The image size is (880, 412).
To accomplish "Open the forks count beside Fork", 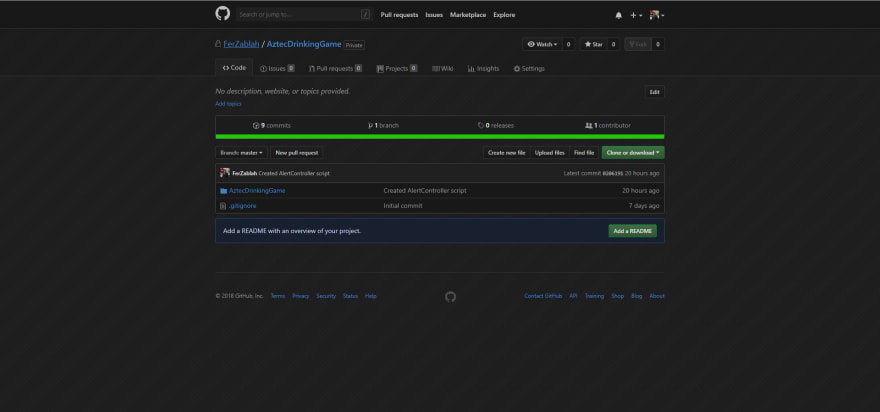I will pyautogui.click(x=658, y=44).
